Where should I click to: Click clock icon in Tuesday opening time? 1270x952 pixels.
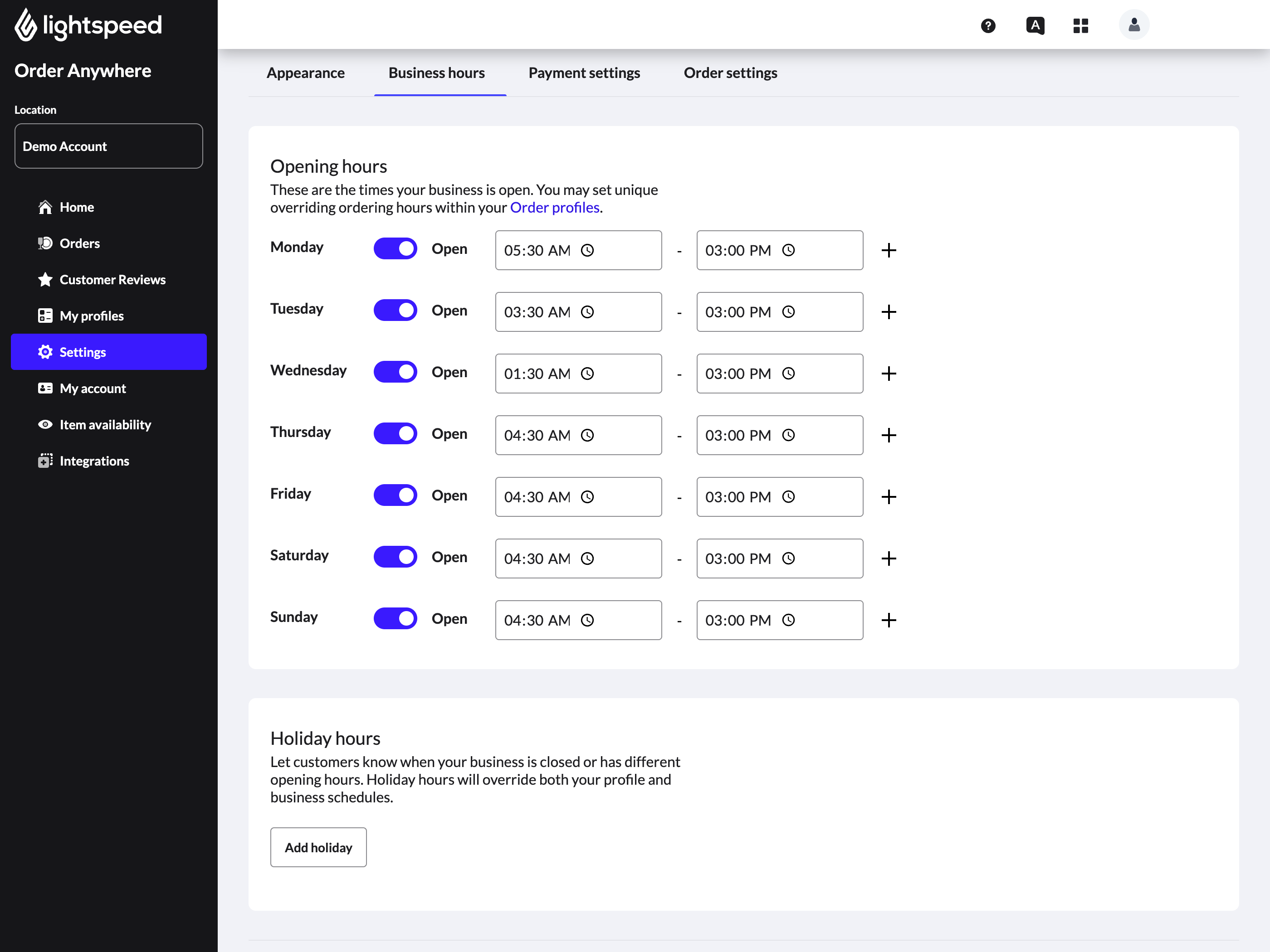pyautogui.click(x=587, y=312)
